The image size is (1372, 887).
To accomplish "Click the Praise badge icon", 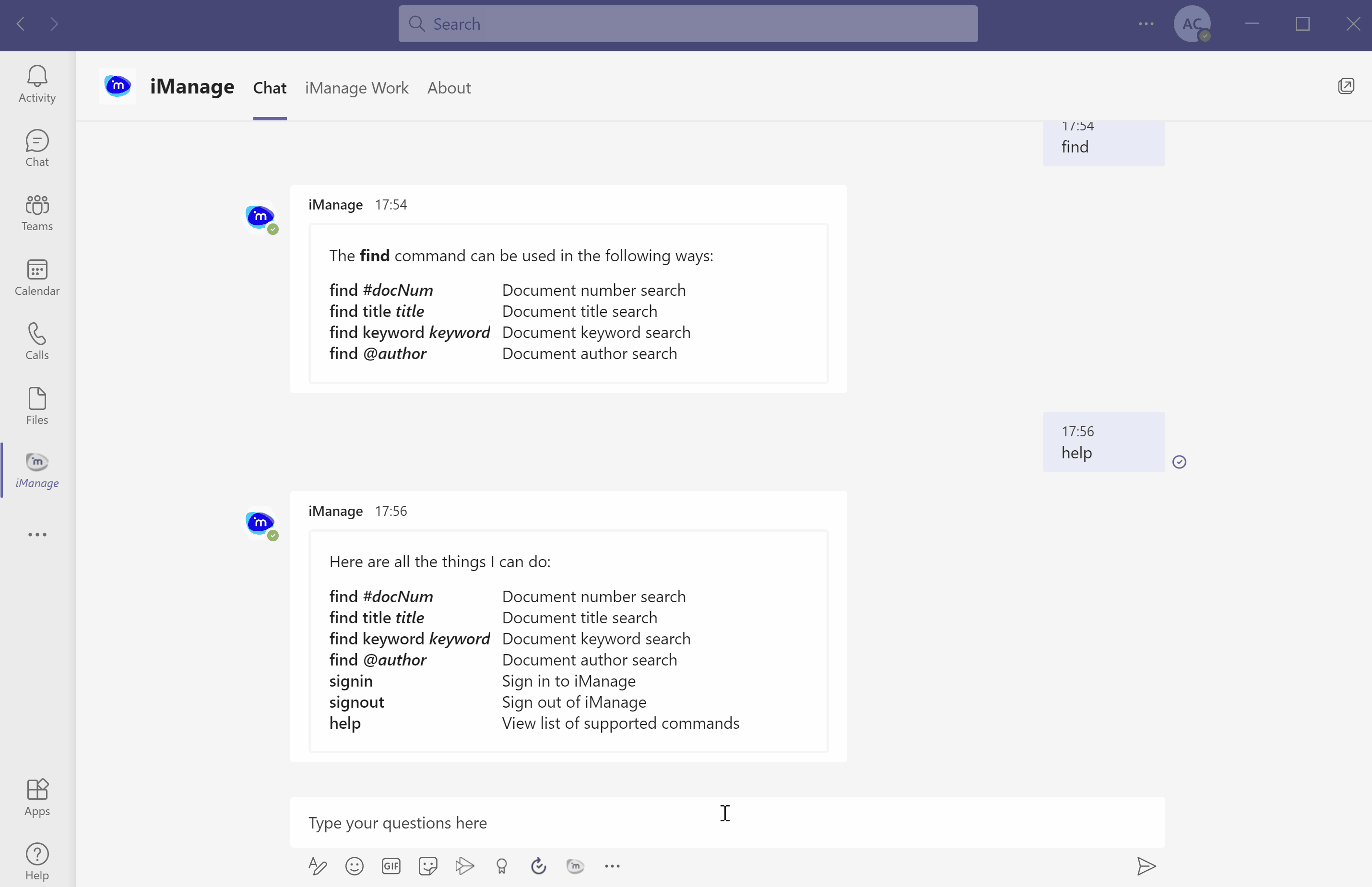I will coord(501,866).
